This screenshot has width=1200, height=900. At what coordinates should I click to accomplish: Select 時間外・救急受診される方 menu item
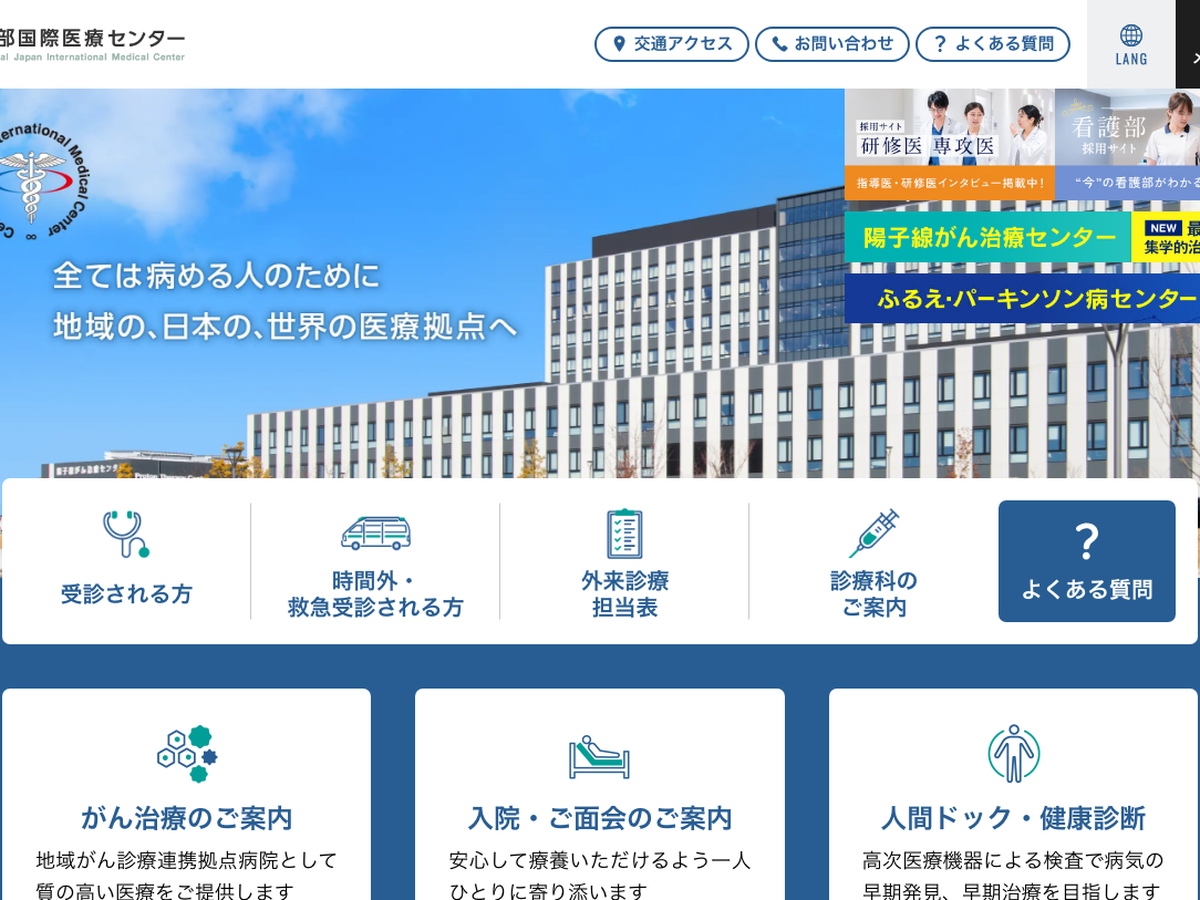(375, 593)
